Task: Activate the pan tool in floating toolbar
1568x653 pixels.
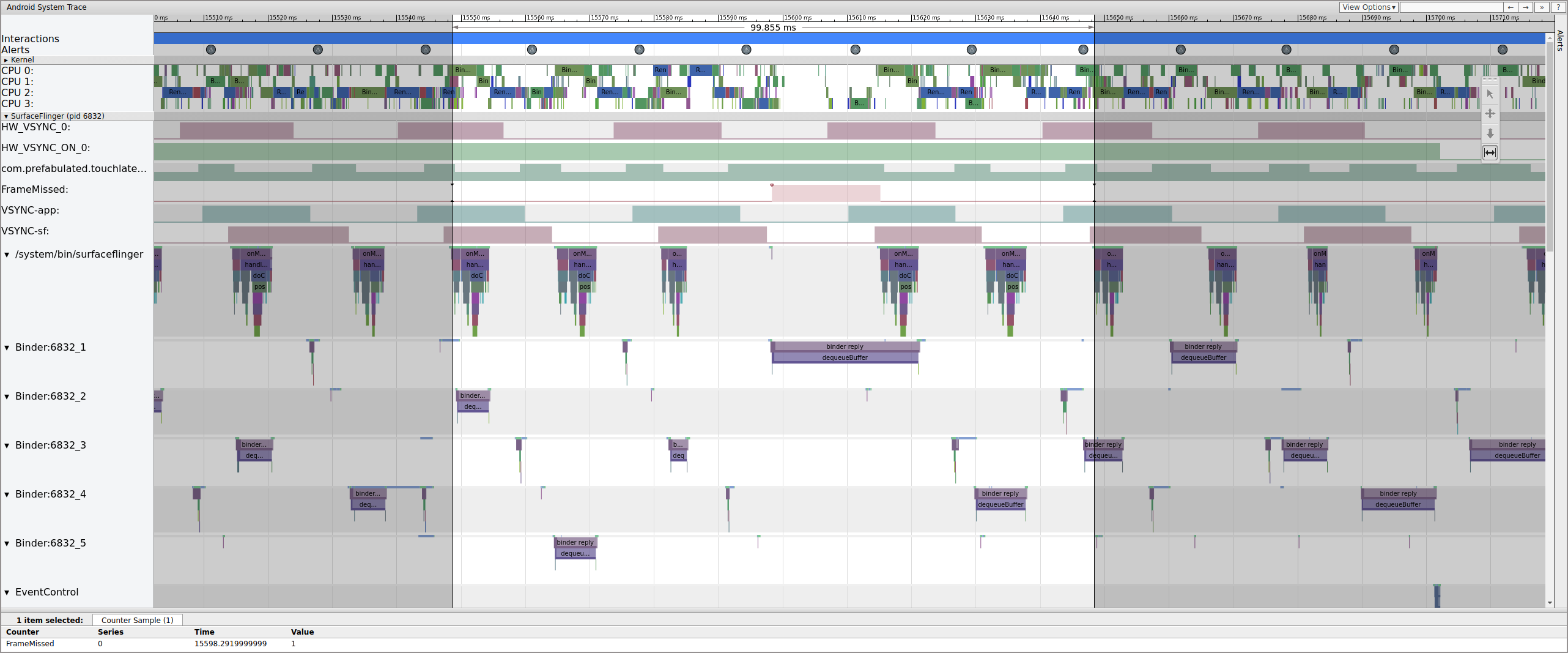Action: pyautogui.click(x=1490, y=113)
